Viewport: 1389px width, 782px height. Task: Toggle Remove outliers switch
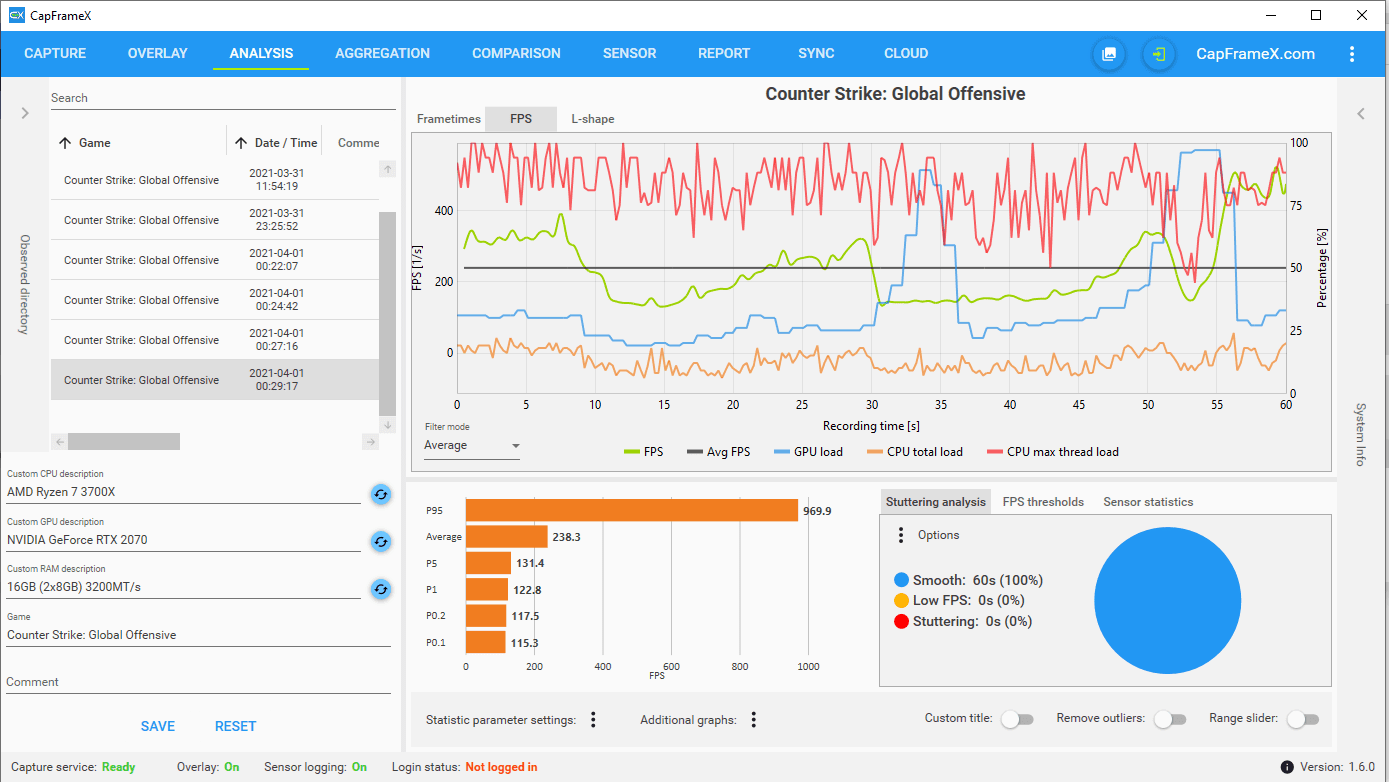tap(1170, 719)
